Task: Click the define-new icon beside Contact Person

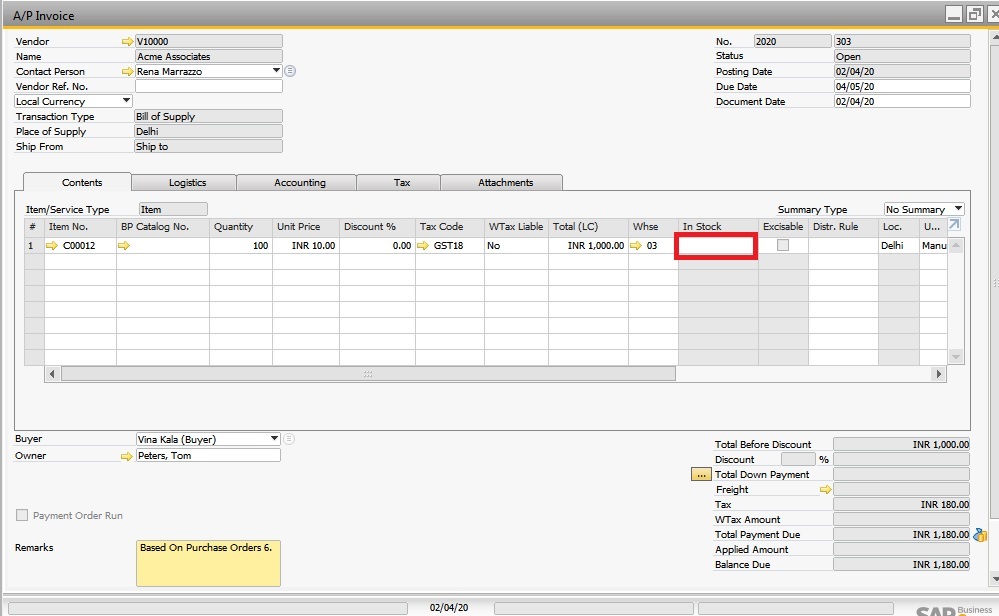Action: coord(289,71)
